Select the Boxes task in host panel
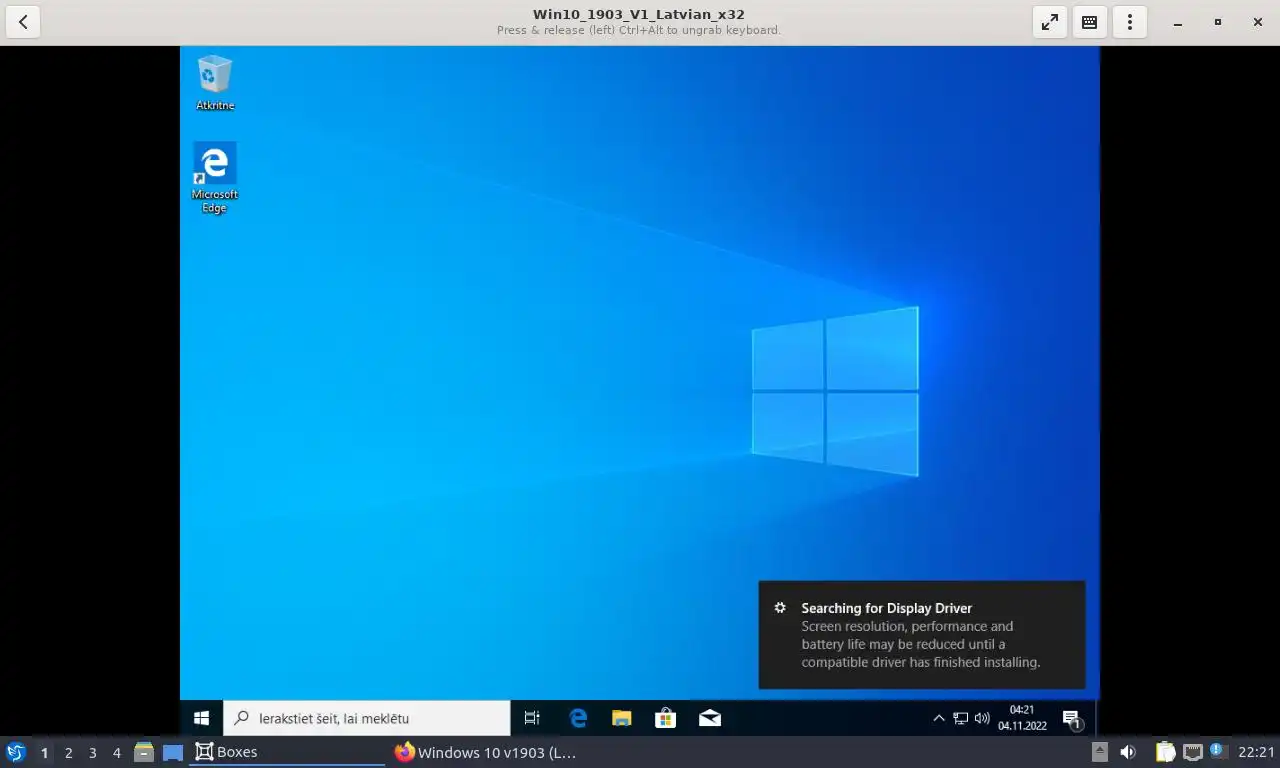Screen dimensions: 1280x768 pos(287,752)
